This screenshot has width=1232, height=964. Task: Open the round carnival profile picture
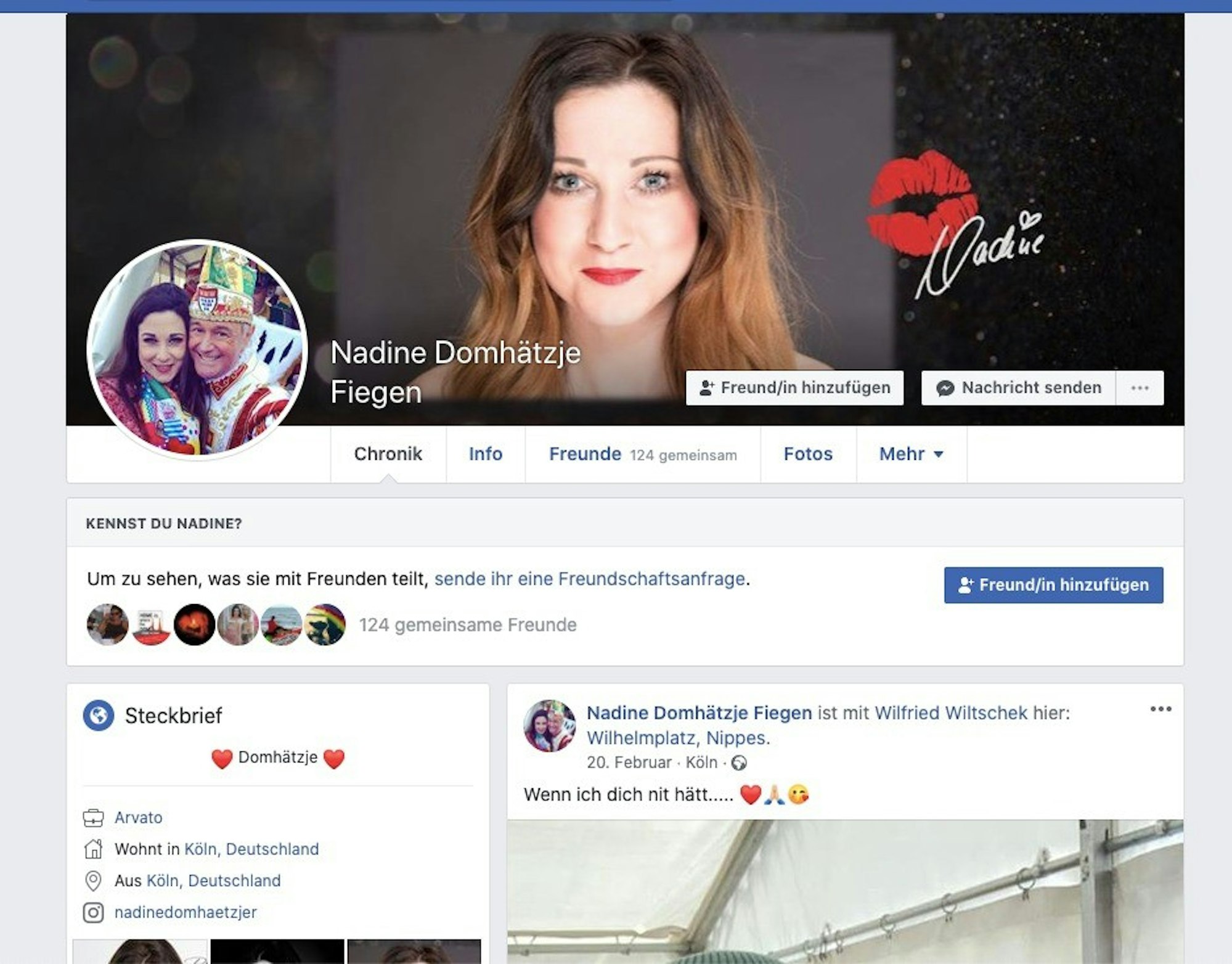pyautogui.click(x=197, y=349)
